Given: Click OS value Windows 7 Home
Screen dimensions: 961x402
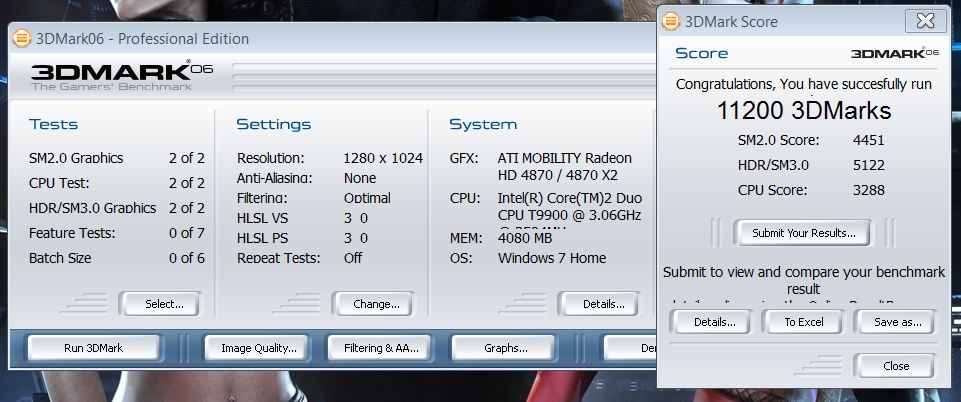Looking at the screenshot, I should tap(552, 258).
